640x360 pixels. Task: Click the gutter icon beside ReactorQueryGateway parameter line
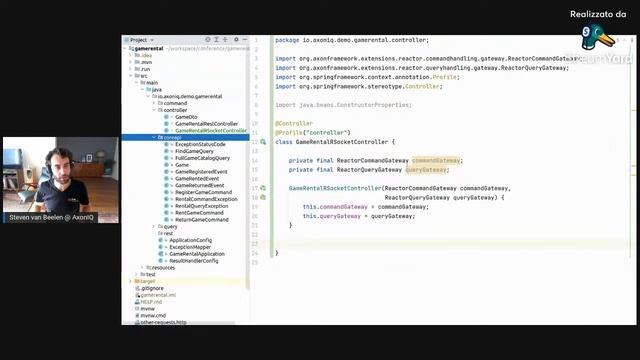click(x=263, y=198)
